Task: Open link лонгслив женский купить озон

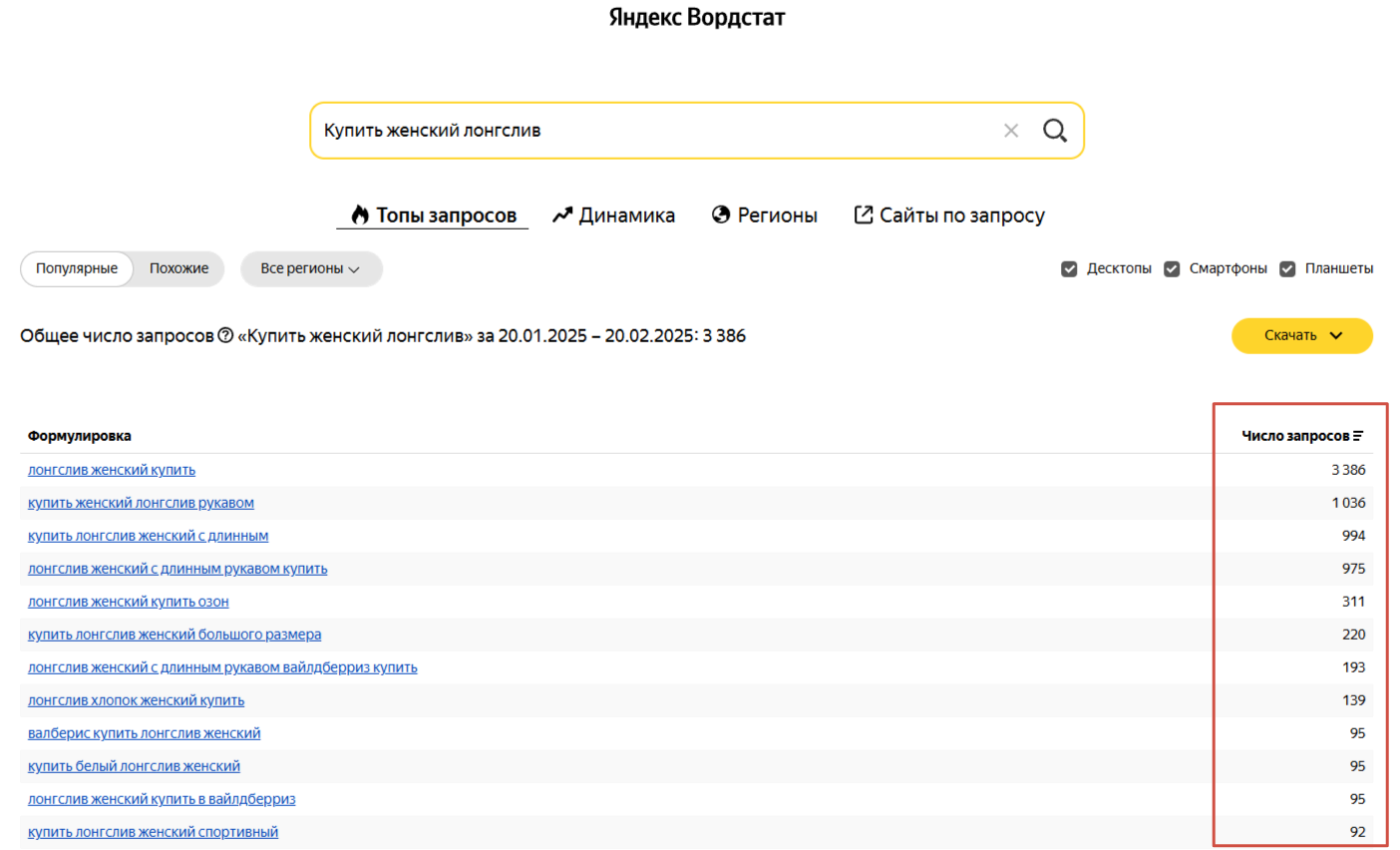Action: [x=129, y=602]
